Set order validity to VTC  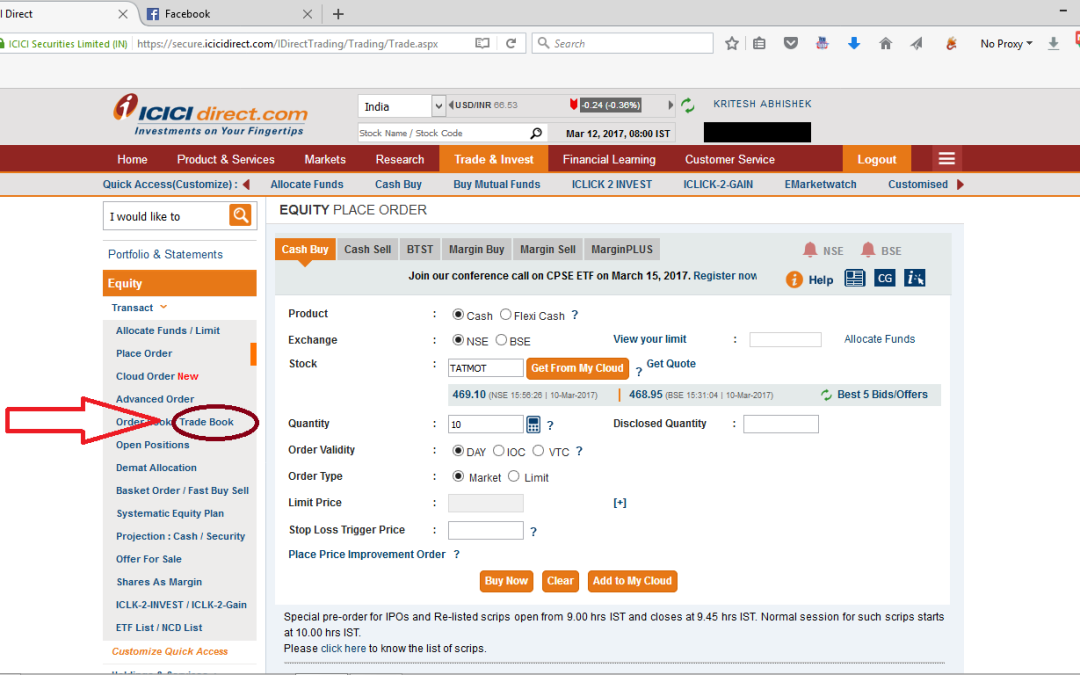click(539, 451)
